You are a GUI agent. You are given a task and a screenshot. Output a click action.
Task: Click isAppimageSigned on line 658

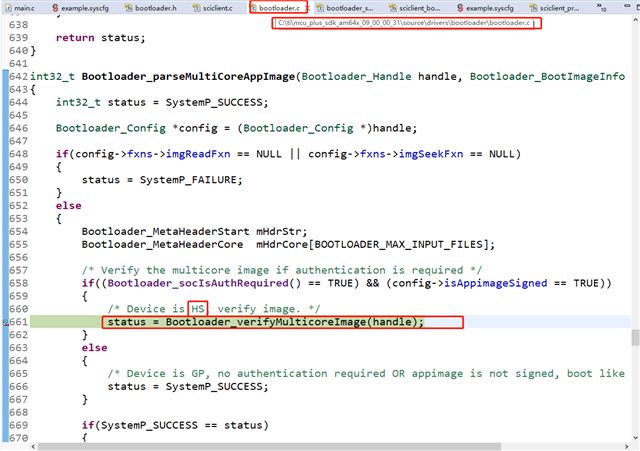click(x=496, y=283)
